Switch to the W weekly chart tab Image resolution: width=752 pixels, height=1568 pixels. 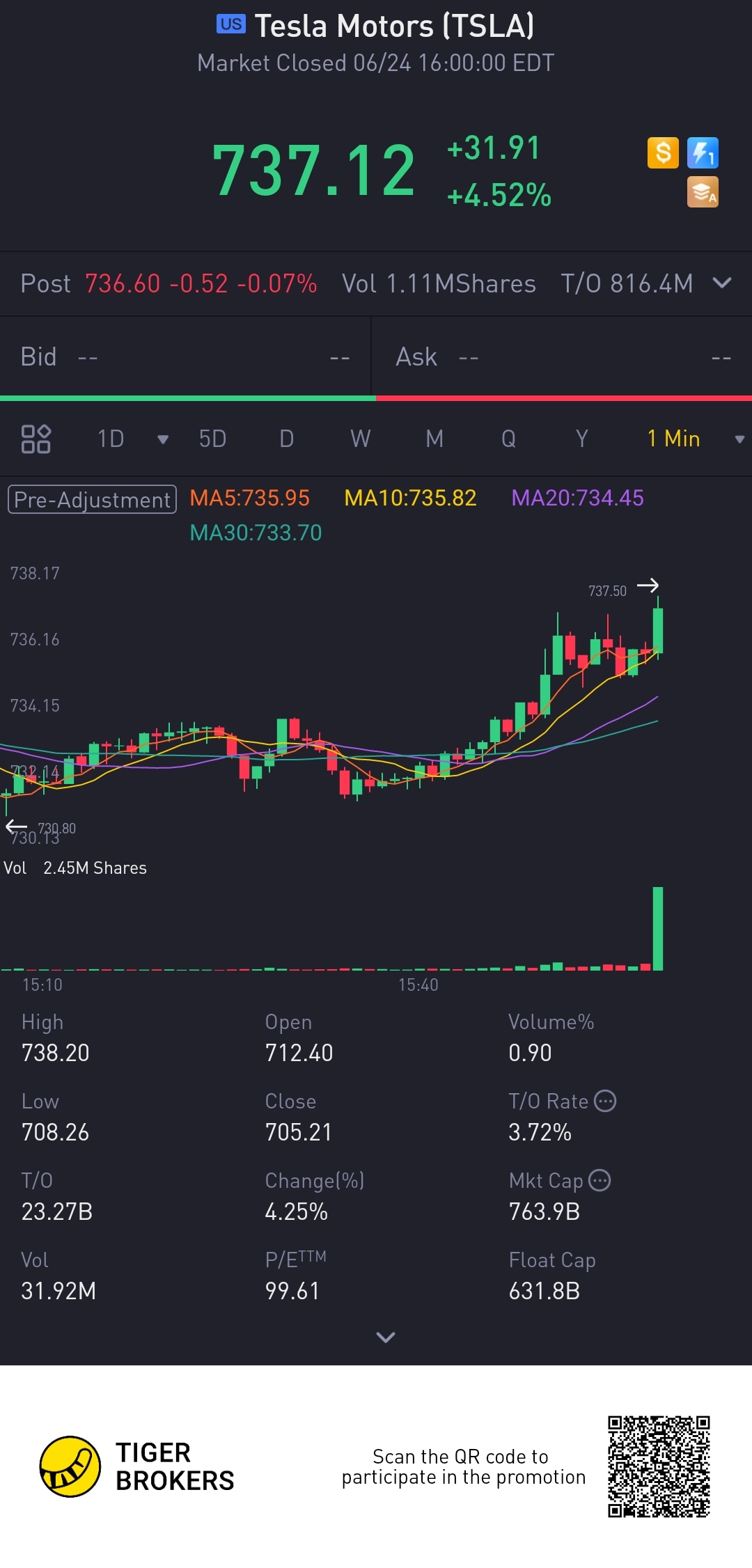(x=360, y=439)
